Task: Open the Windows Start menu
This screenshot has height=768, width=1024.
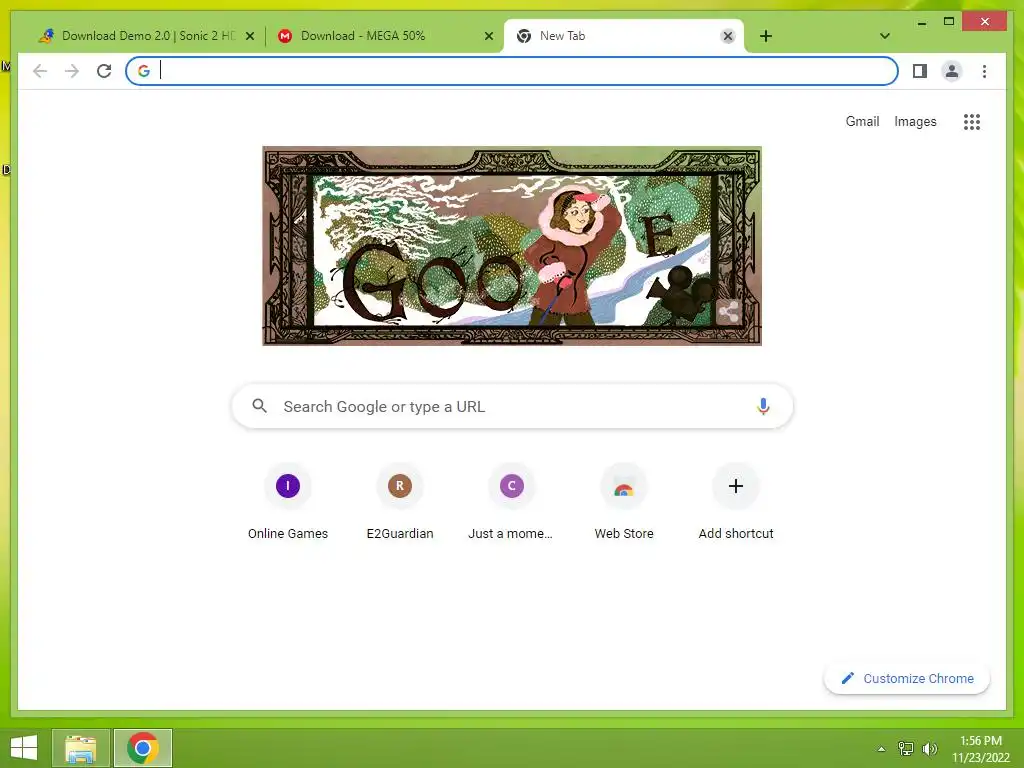Action: pos(24,748)
